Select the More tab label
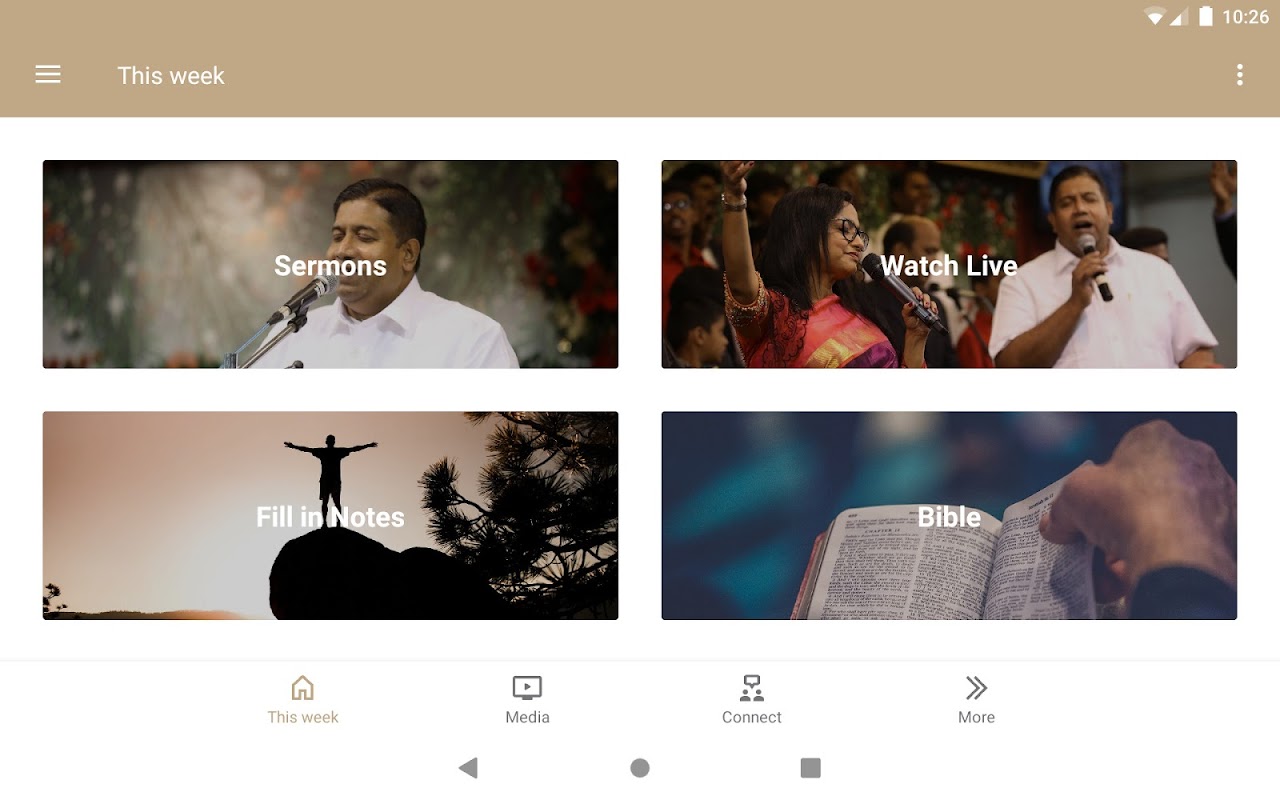Image resolution: width=1280 pixels, height=800 pixels. click(x=976, y=717)
